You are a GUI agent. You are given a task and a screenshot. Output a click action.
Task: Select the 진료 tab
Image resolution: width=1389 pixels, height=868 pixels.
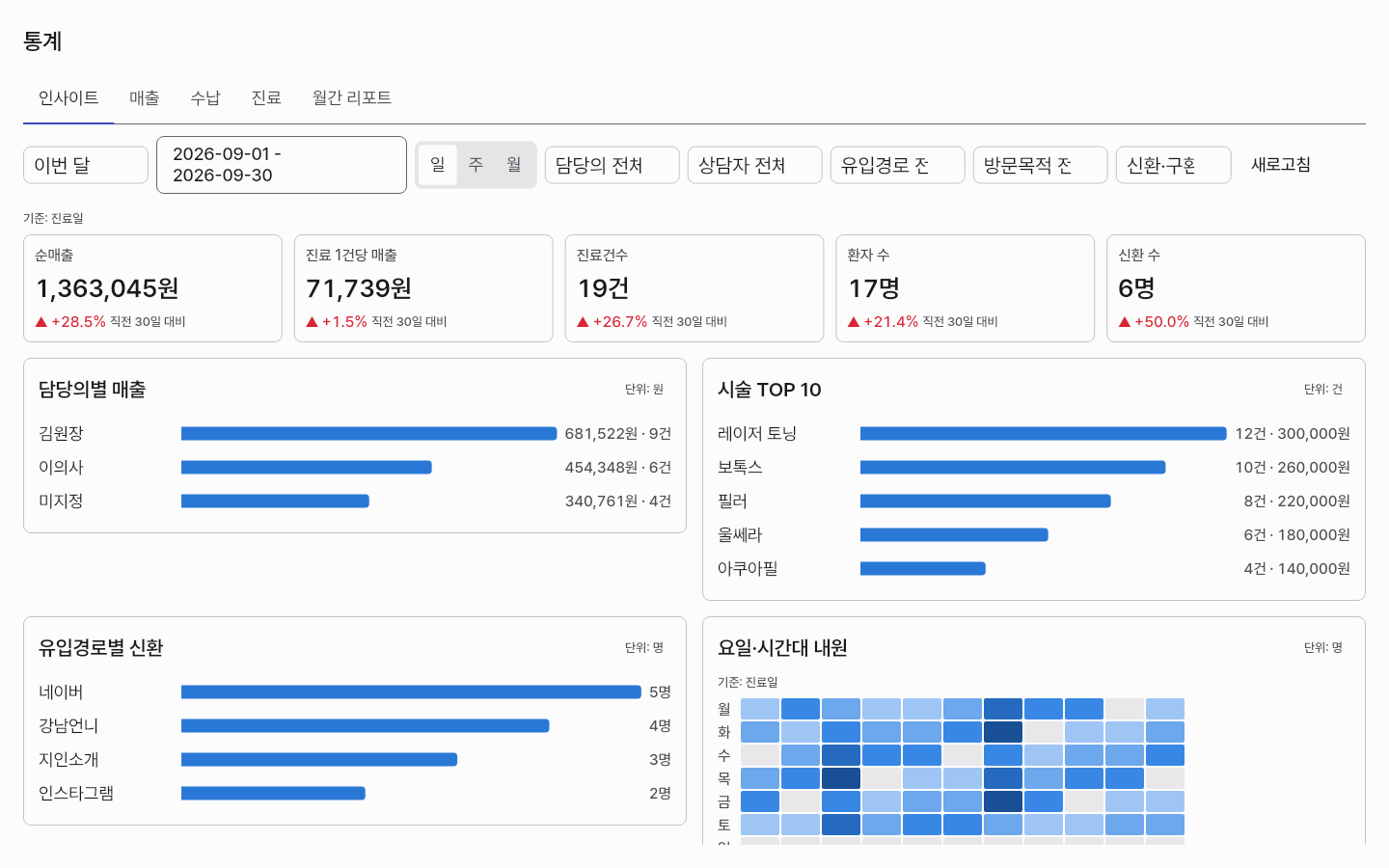click(x=266, y=98)
